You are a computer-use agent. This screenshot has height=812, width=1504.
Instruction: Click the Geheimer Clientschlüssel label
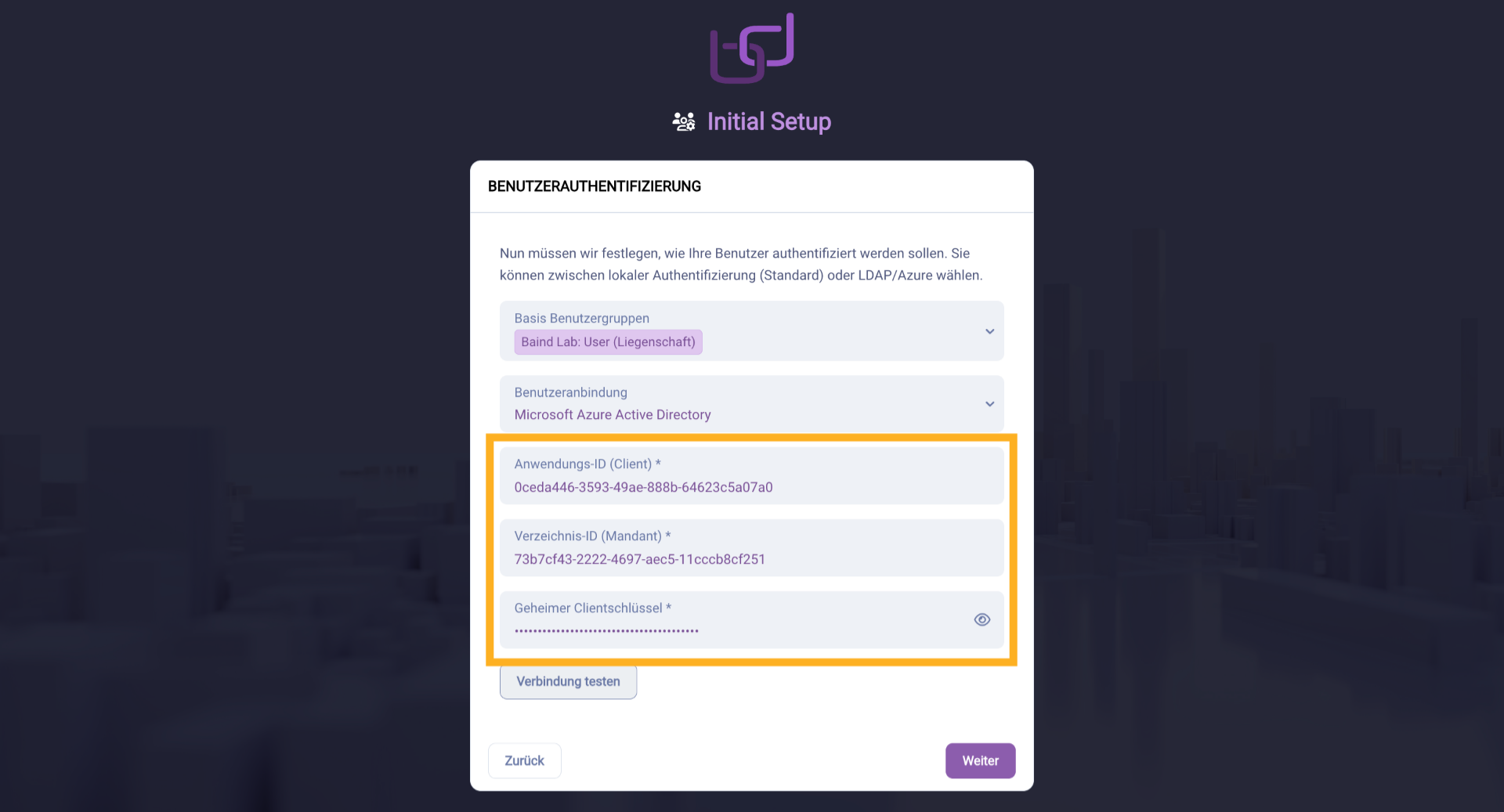[591, 608]
